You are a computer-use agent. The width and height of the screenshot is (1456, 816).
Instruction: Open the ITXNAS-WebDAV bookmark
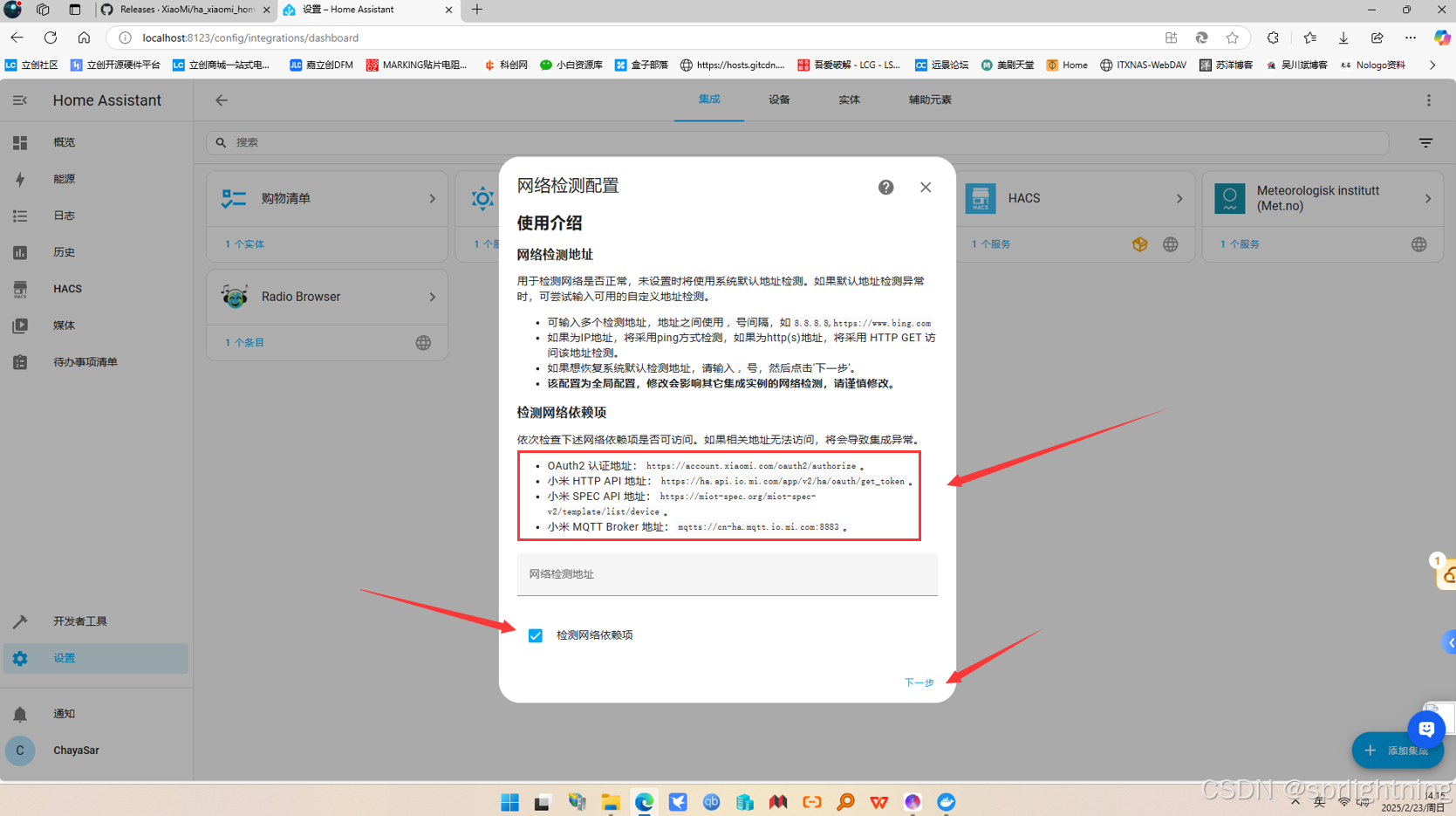[1143, 65]
